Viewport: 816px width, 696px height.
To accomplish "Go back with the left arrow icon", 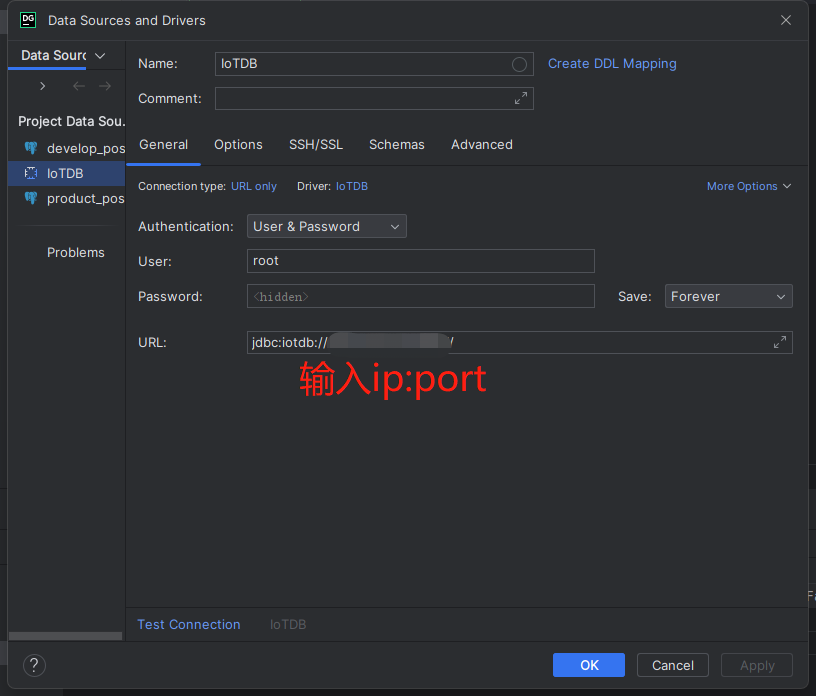I will [79, 86].
